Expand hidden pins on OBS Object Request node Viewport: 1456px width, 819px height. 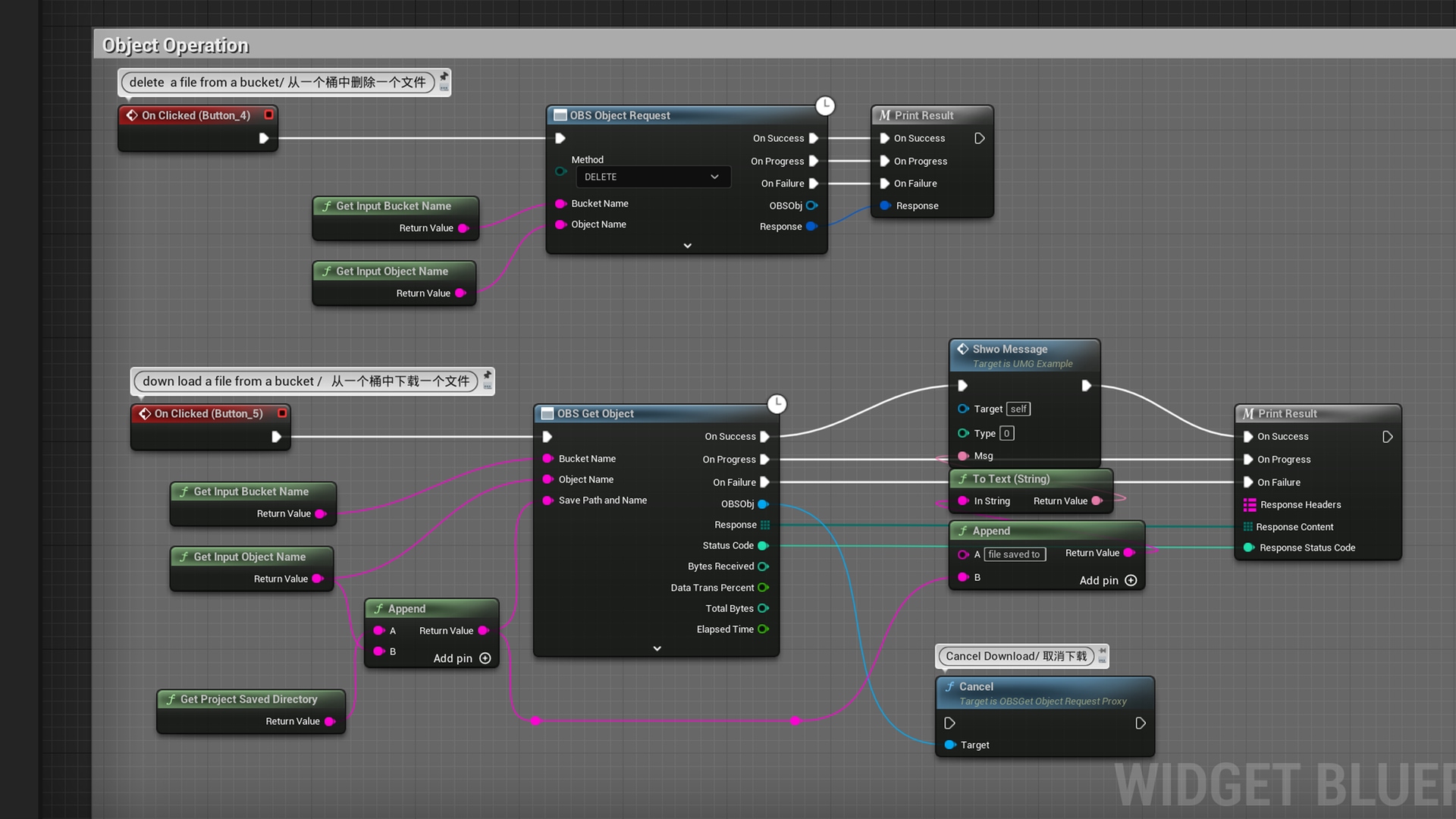[x=687, y=246]
